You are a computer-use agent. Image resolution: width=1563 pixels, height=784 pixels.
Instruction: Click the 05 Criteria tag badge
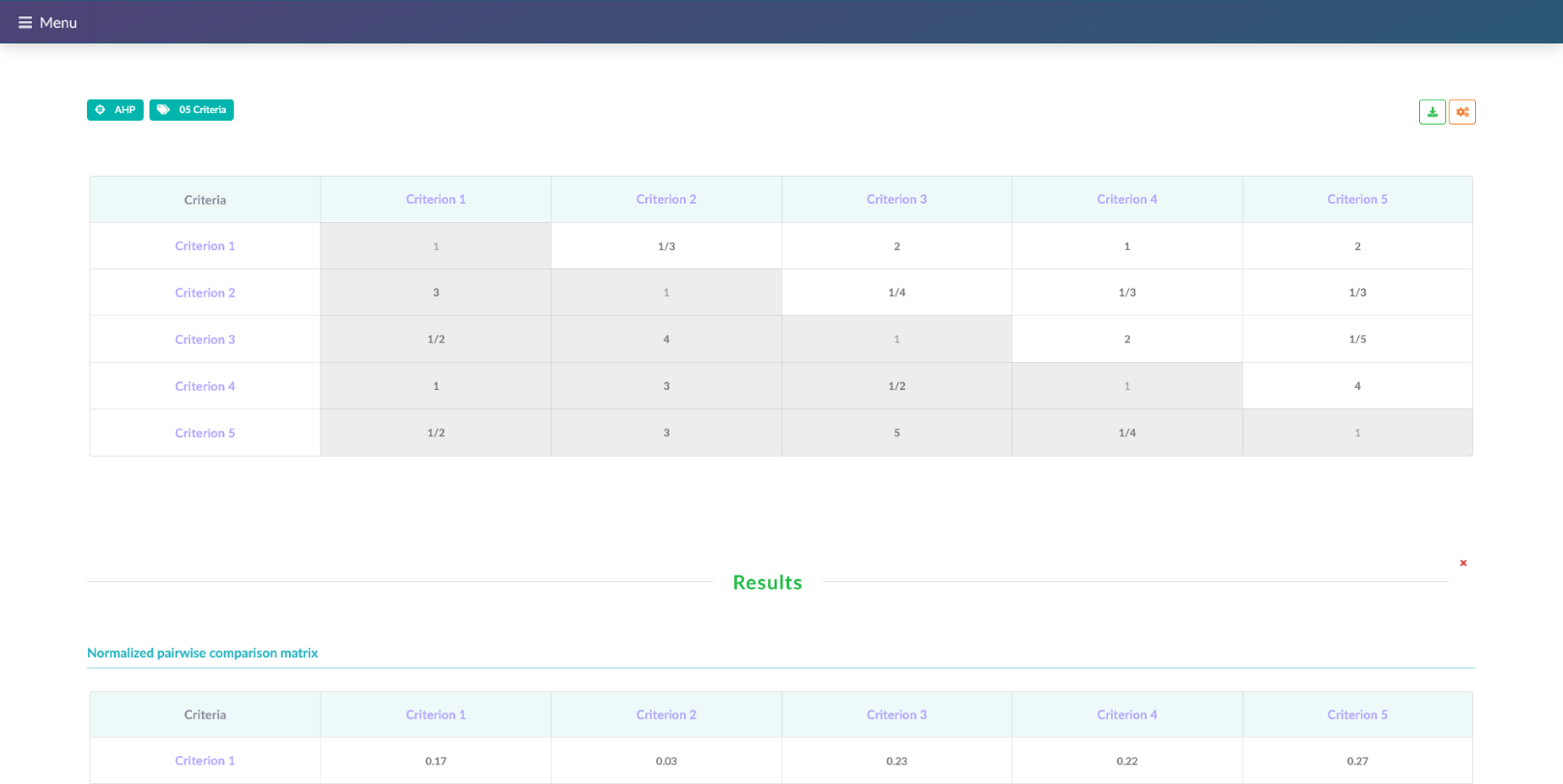(x=191, y=110)
